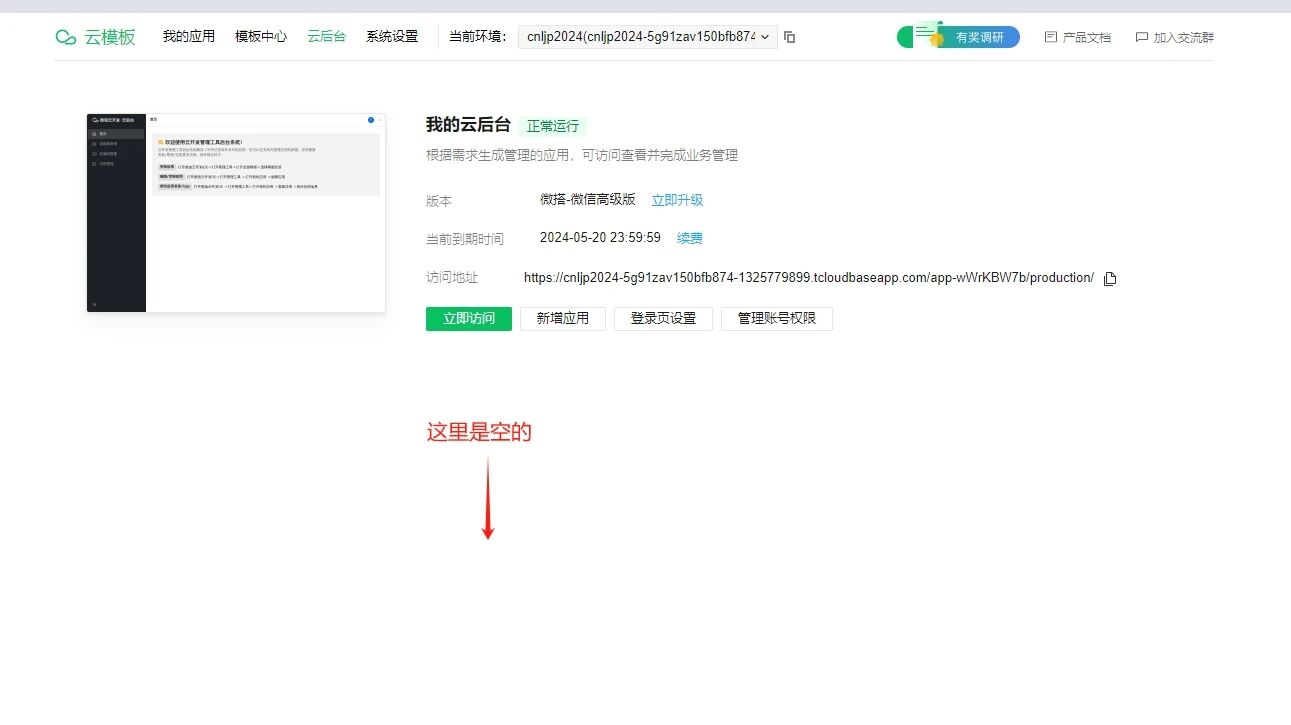1291x725 pixels.
Task: Open 系统设置 menu
Action: tap(392, 36)
